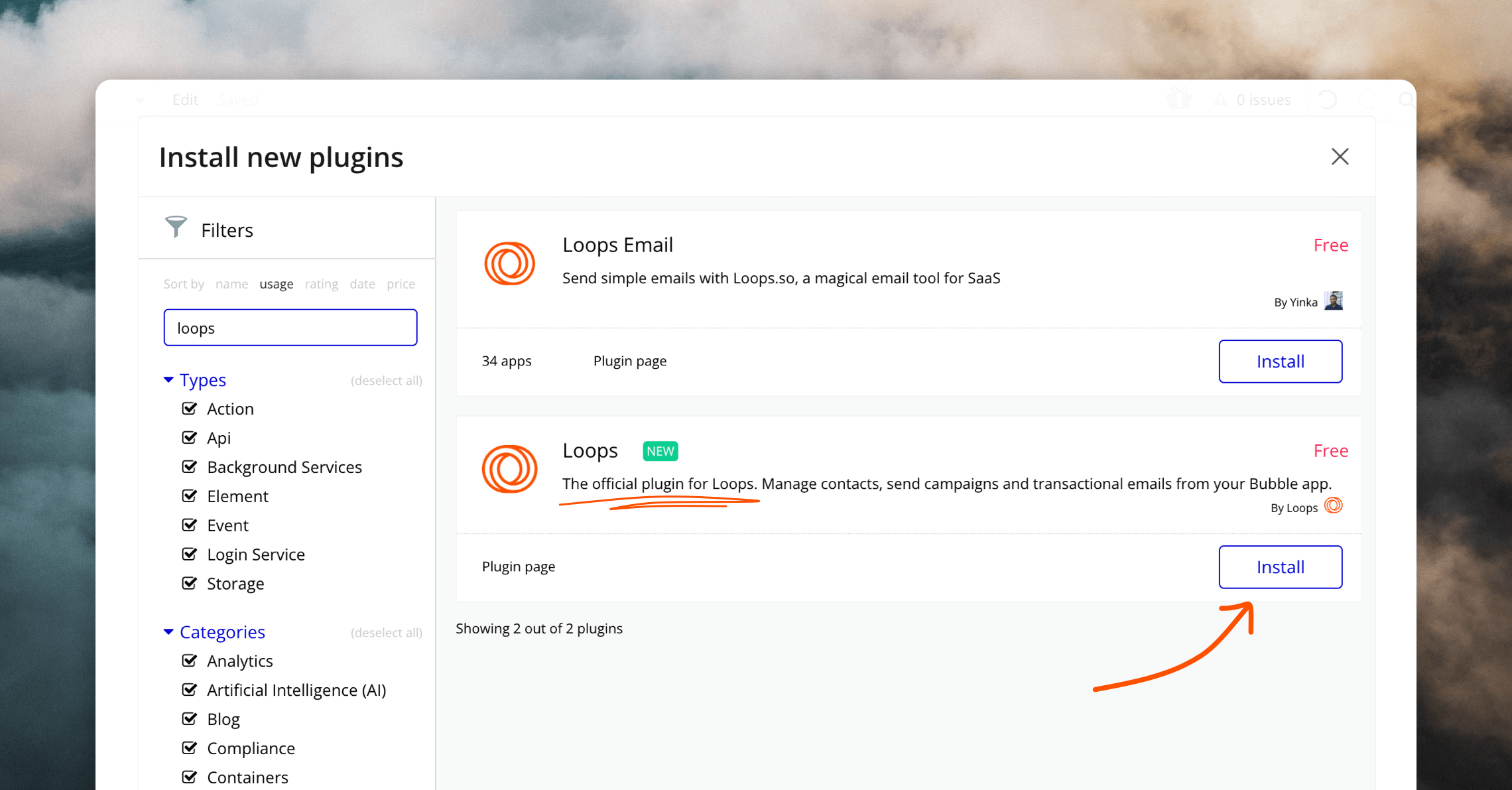
Task: Click the undo arrow icon in top bar
Action: pyautogui.click(x=1327, y=100)
